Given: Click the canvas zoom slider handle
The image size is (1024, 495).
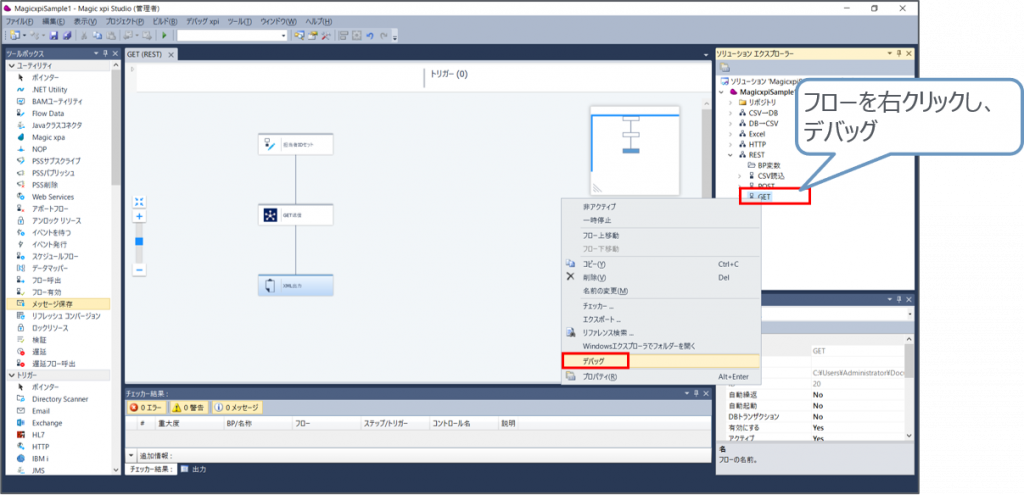Looking at the screenshot, I should click(139, 241).
